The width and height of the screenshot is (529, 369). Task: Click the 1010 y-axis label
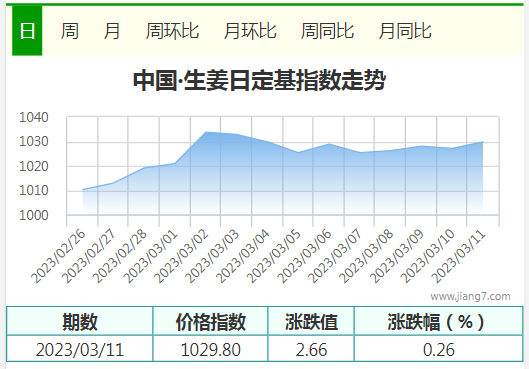[34, 191]
